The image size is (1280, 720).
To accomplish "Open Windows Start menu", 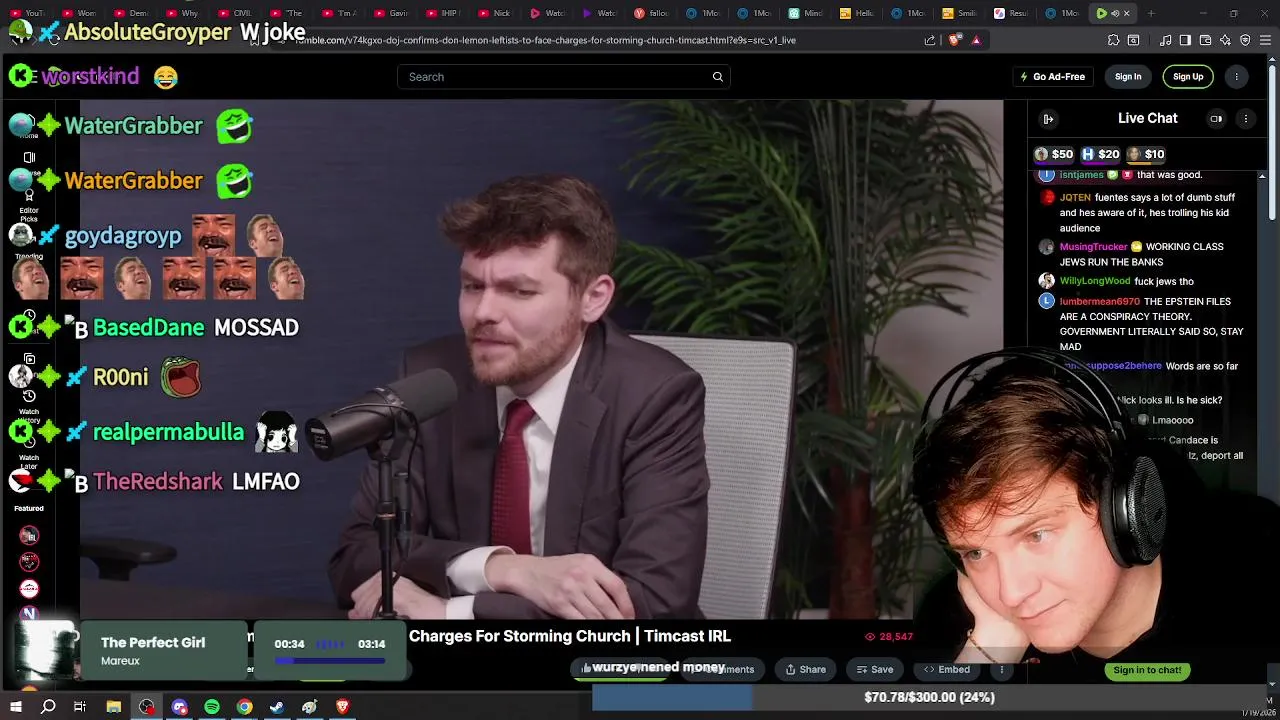I will [16, 707].
